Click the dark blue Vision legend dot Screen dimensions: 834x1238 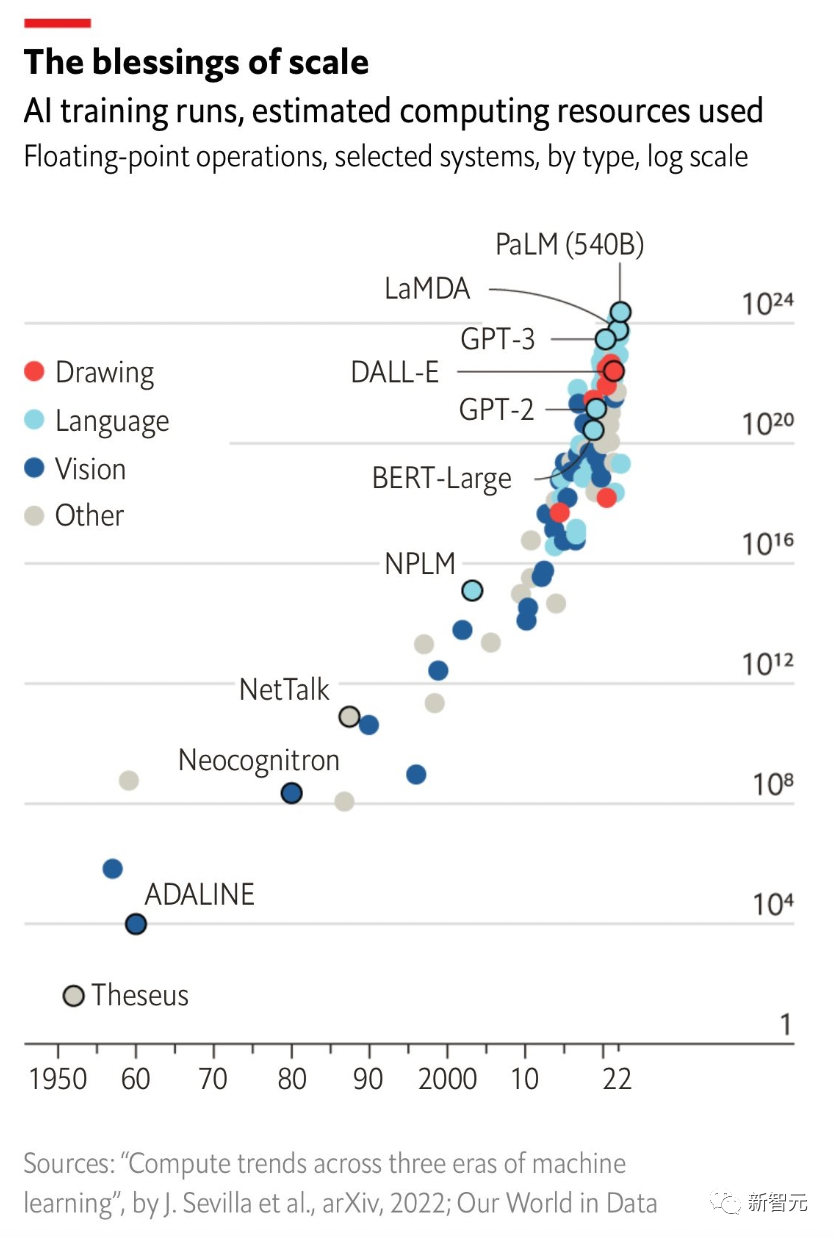click(x=35, y=468)
